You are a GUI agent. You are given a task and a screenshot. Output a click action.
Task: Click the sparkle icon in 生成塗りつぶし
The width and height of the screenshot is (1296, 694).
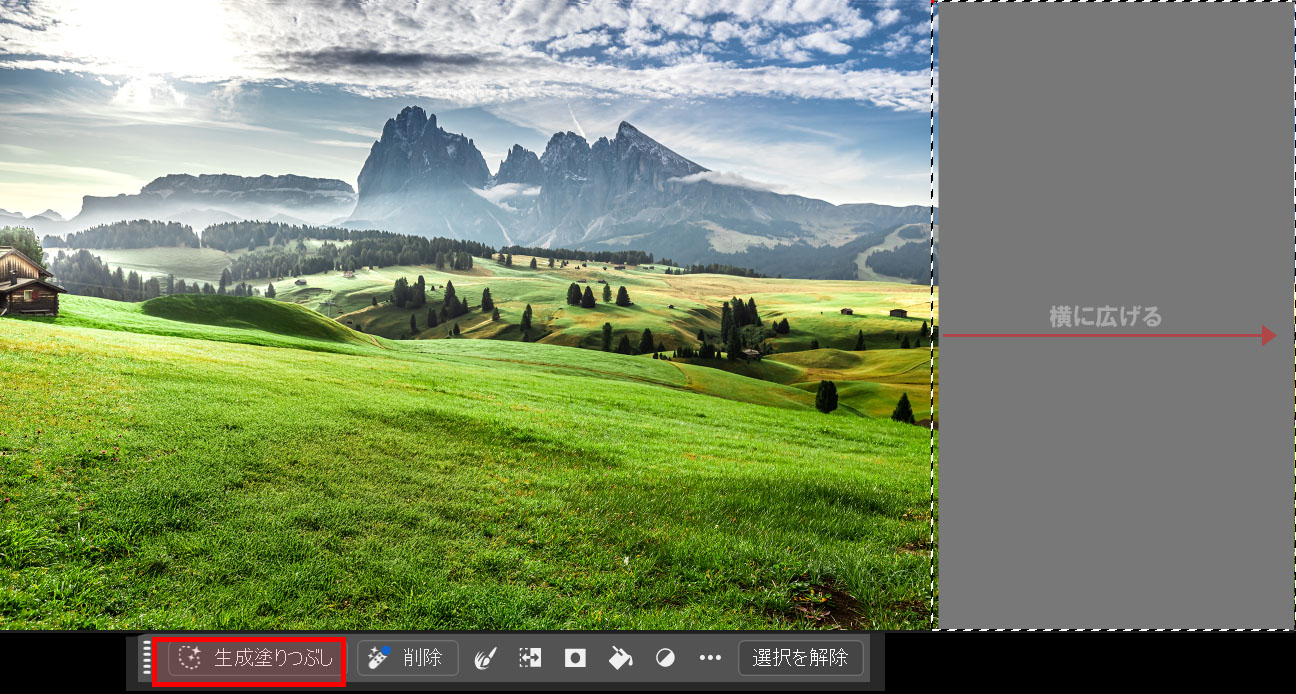191,658
